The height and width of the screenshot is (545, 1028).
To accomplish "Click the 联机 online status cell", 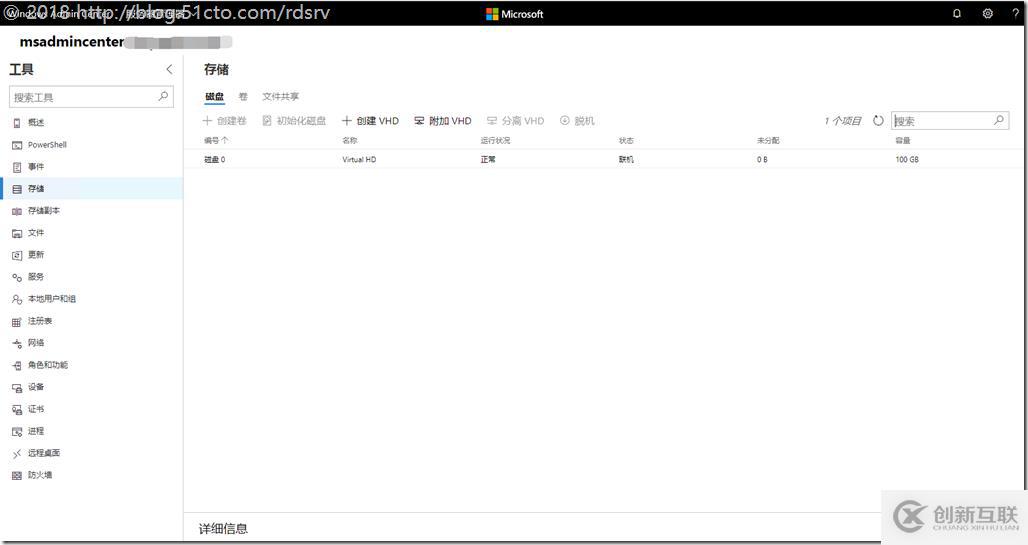I will pyautogui.click(x=626, y=159).
